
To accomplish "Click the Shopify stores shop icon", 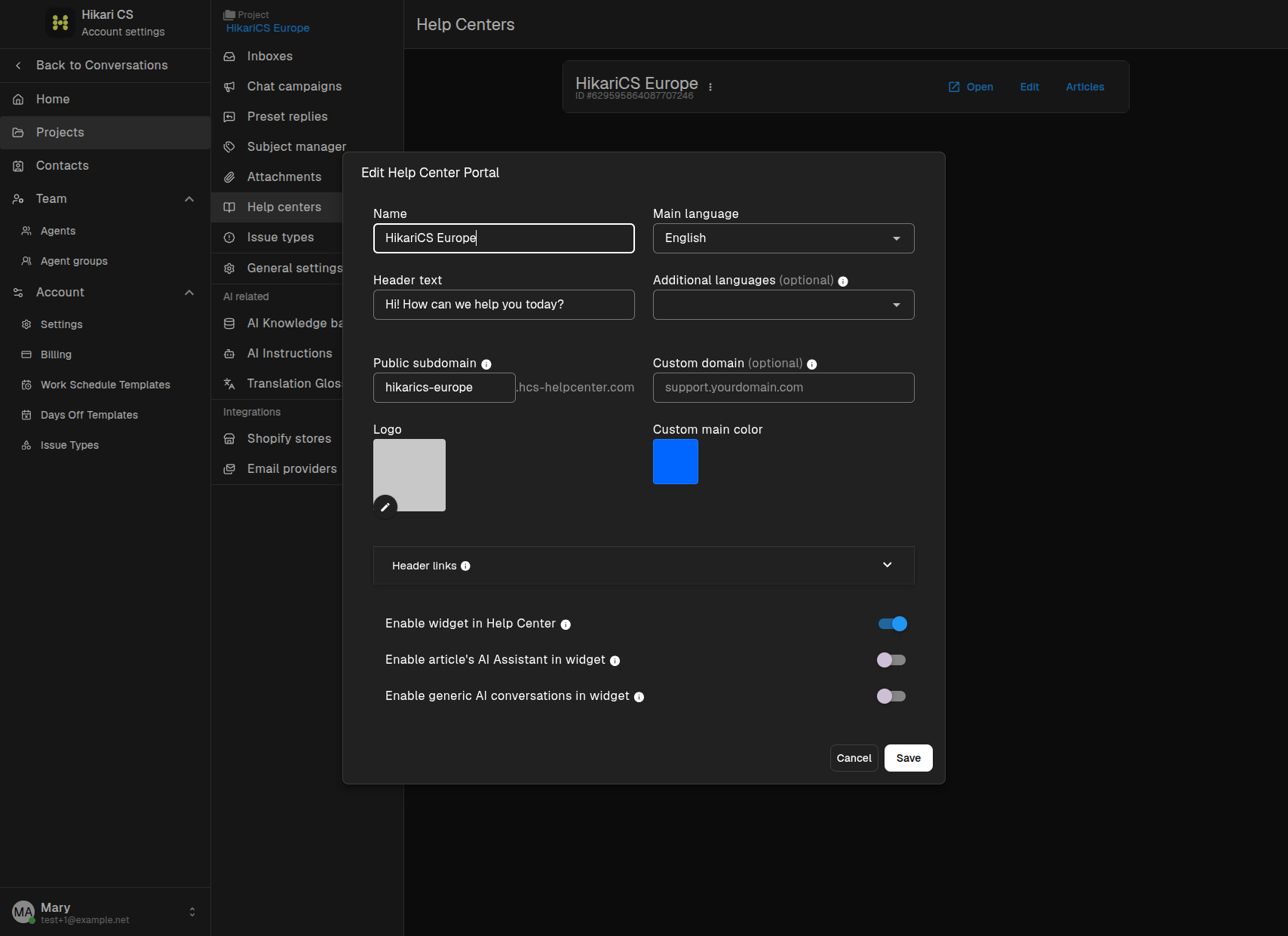I will (229, 439).
